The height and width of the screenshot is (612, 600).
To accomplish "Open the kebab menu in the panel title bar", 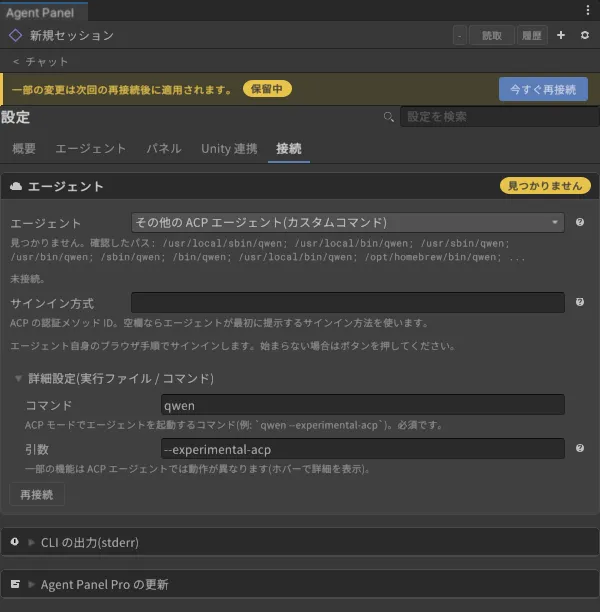I will click(588, 10).
